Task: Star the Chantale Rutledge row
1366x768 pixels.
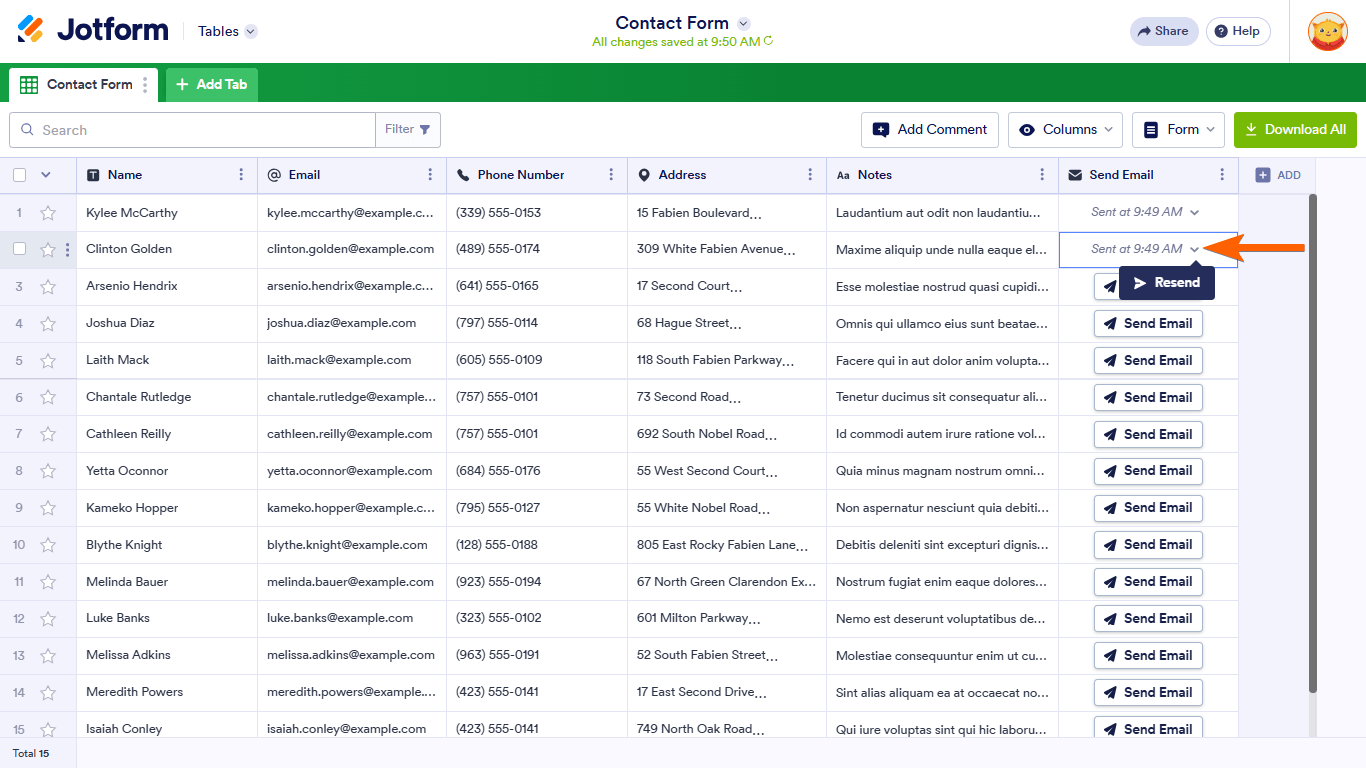Action: [x=48, y=398]
